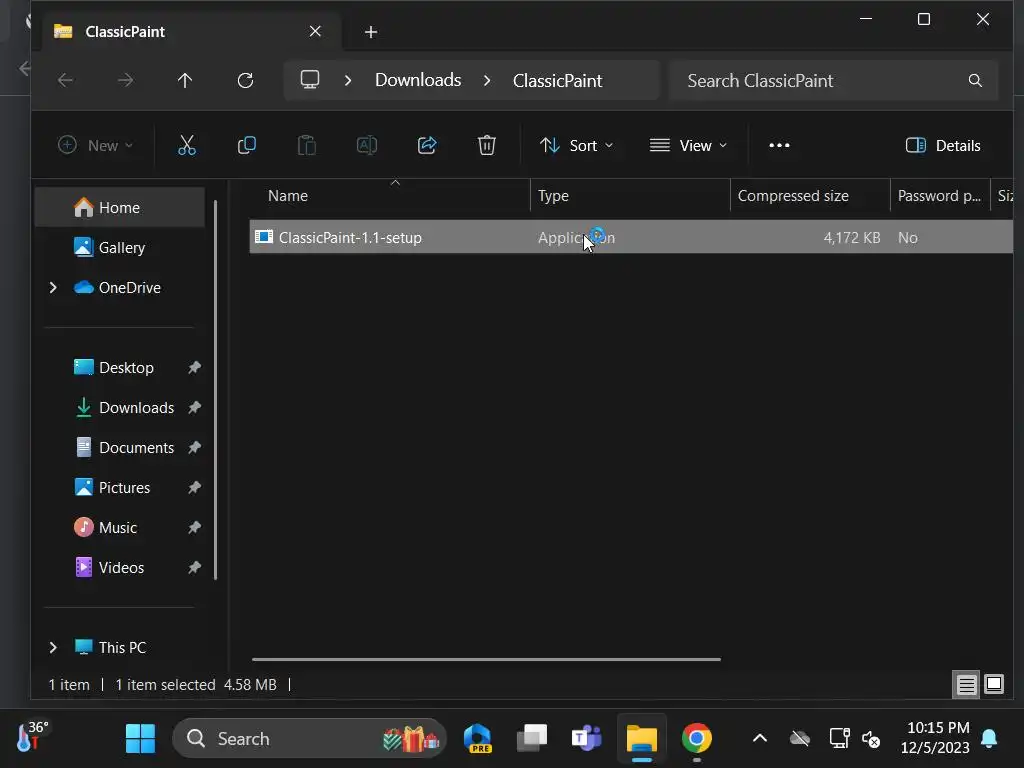Open Music in quick access
Screen dimensions: 1024x768
pos(120,528)
